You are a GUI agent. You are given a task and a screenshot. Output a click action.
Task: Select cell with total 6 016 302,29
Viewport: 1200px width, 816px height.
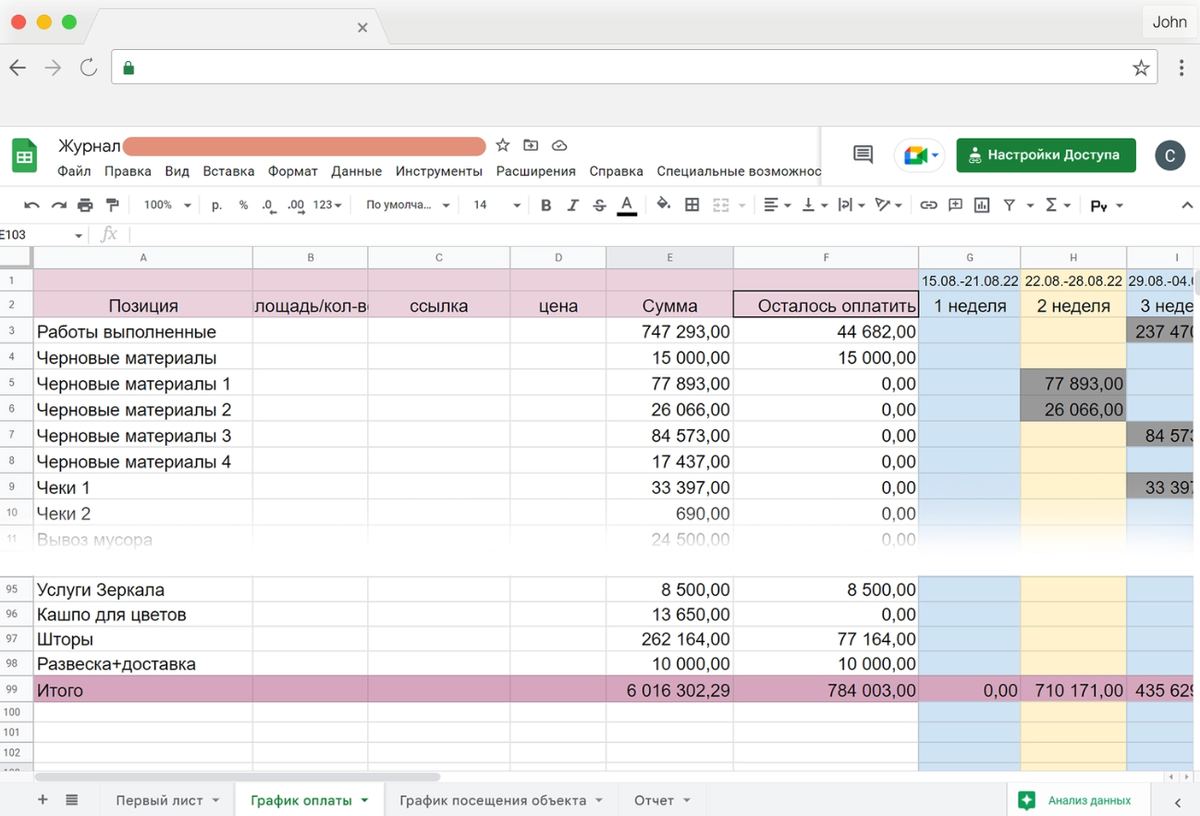coord(670,690)
